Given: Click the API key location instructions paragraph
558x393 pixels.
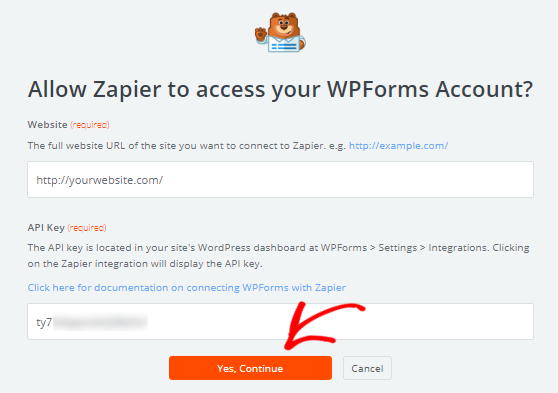Looking at the screenshot, I should 279,256.
